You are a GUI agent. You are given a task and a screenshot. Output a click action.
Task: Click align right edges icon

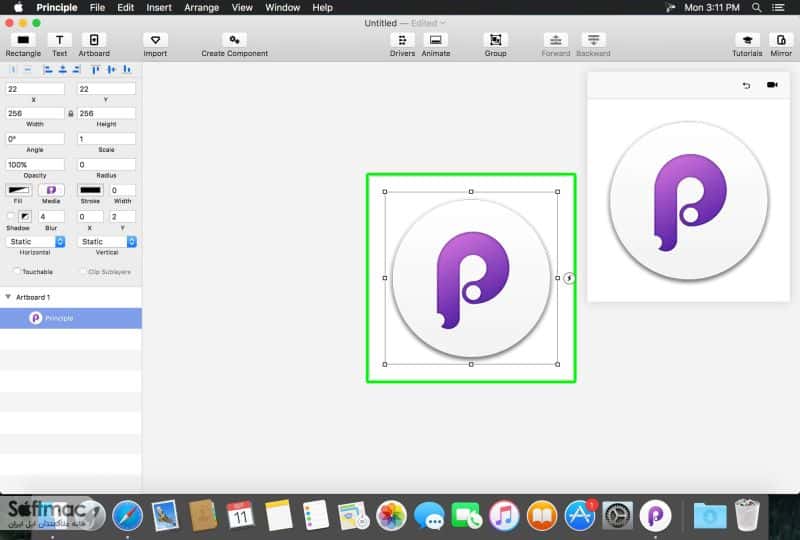coord(77,69)
